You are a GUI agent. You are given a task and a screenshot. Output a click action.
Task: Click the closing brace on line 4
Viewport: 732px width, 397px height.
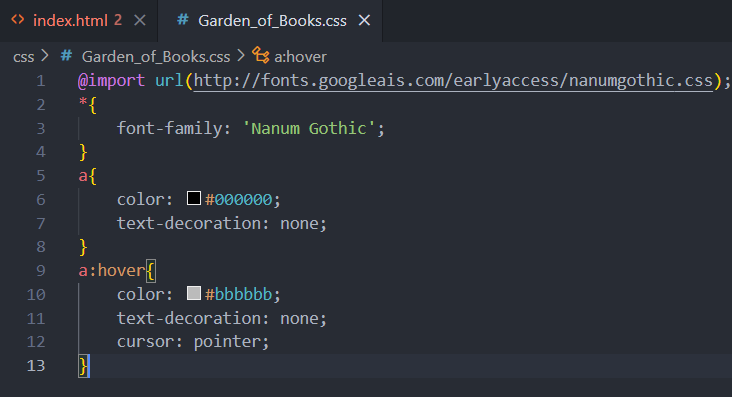tap(83, 153)
